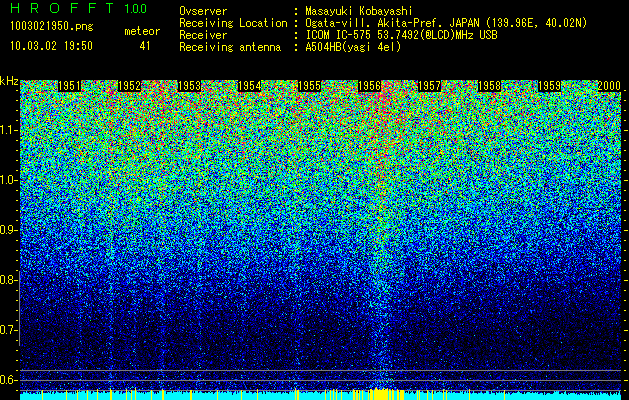Click the 1953 time marker
629x400 pixels.
(189, 86)
